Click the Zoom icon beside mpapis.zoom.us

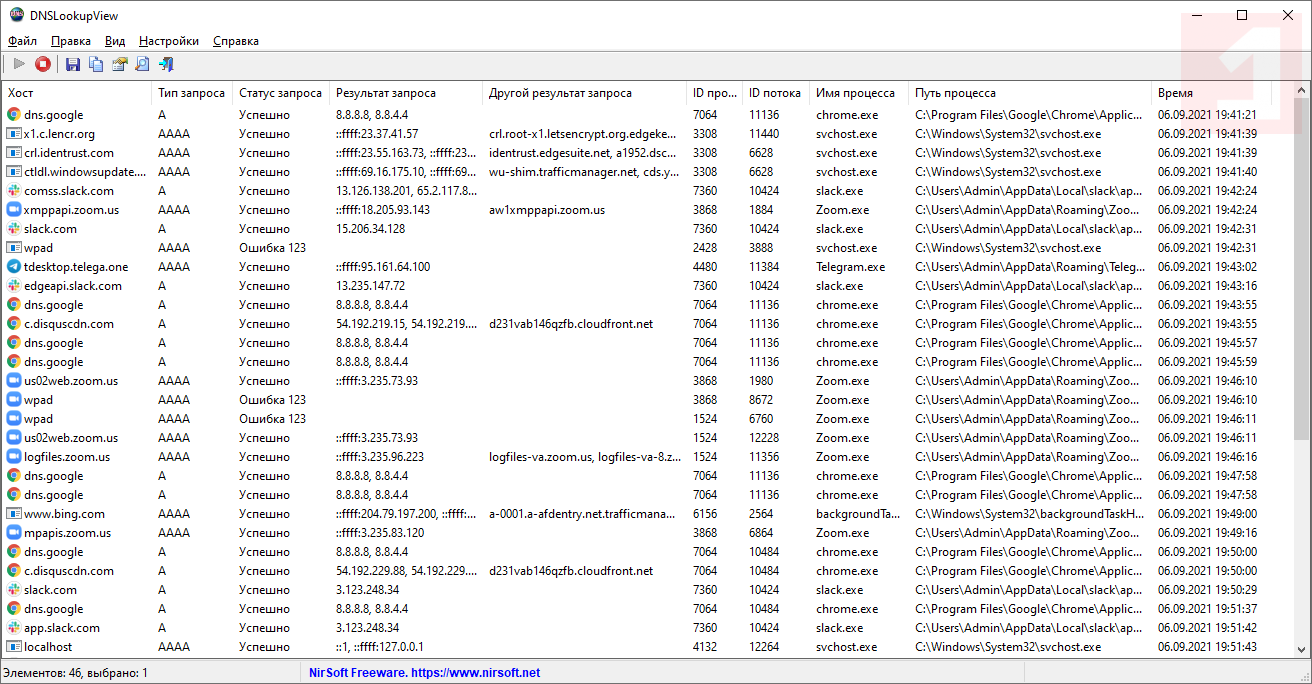tap(14, 533)
